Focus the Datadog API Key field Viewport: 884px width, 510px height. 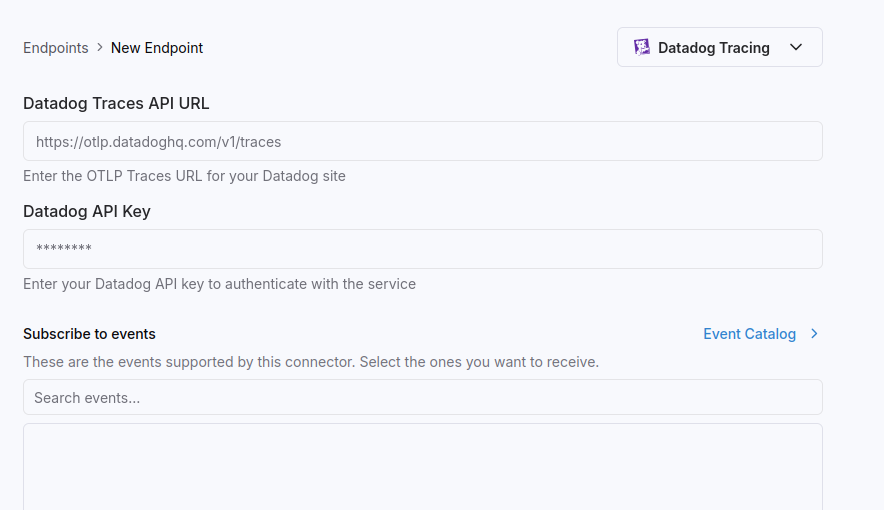tap(423, 249)
